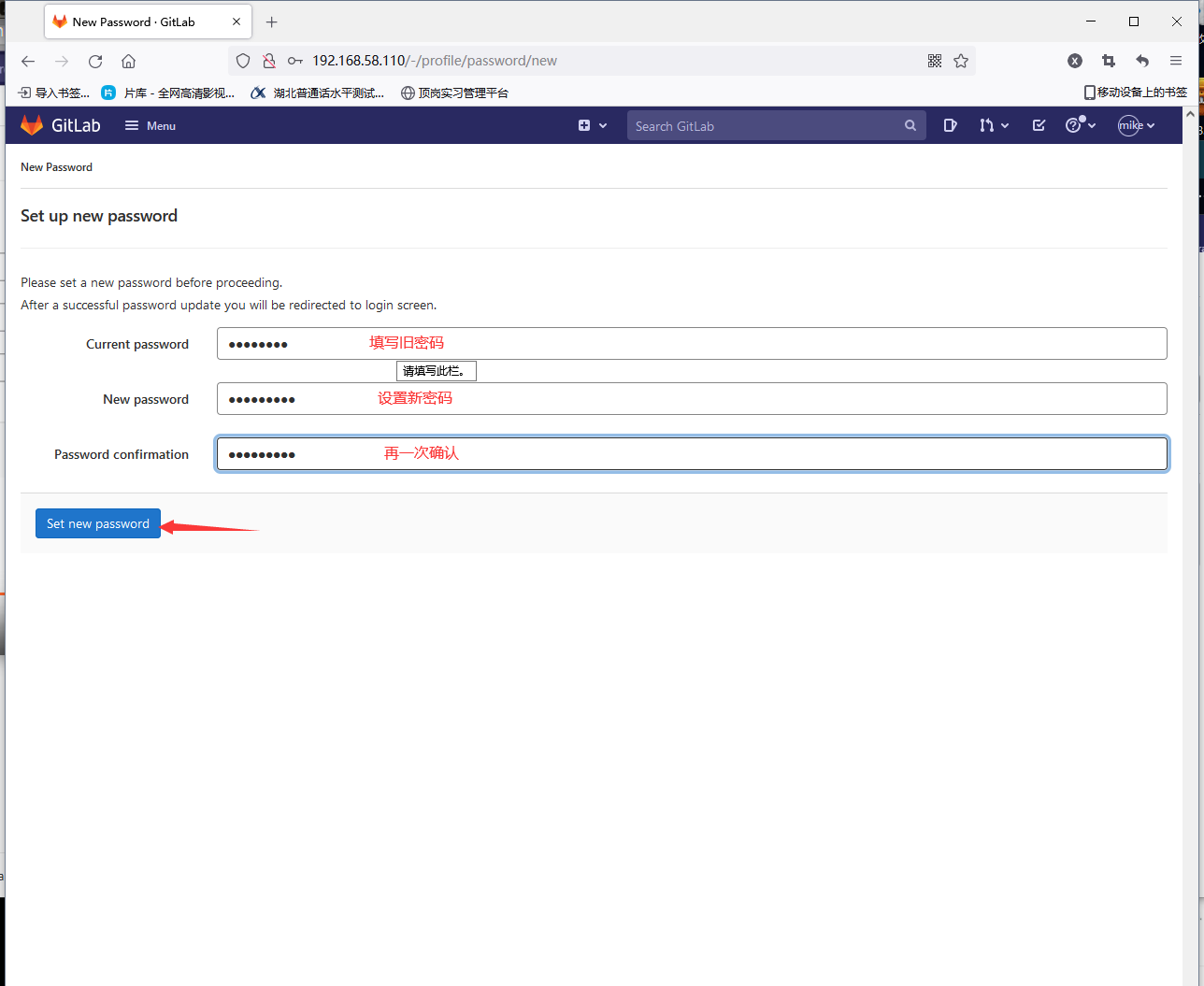Click the X extension icon in toolbar

[1075, 61]
